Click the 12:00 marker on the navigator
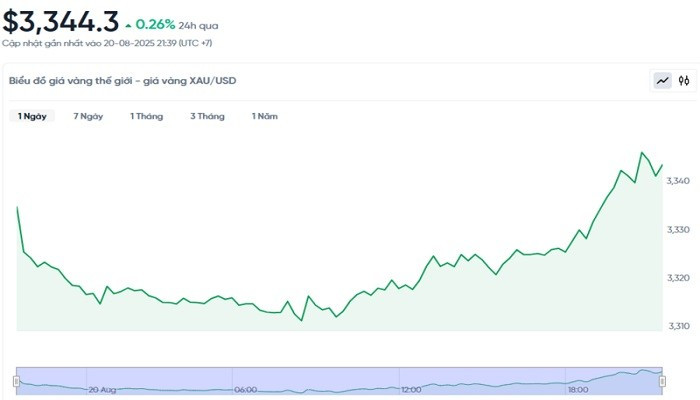Screen dimensions: 700x400 tap(410, 389)
